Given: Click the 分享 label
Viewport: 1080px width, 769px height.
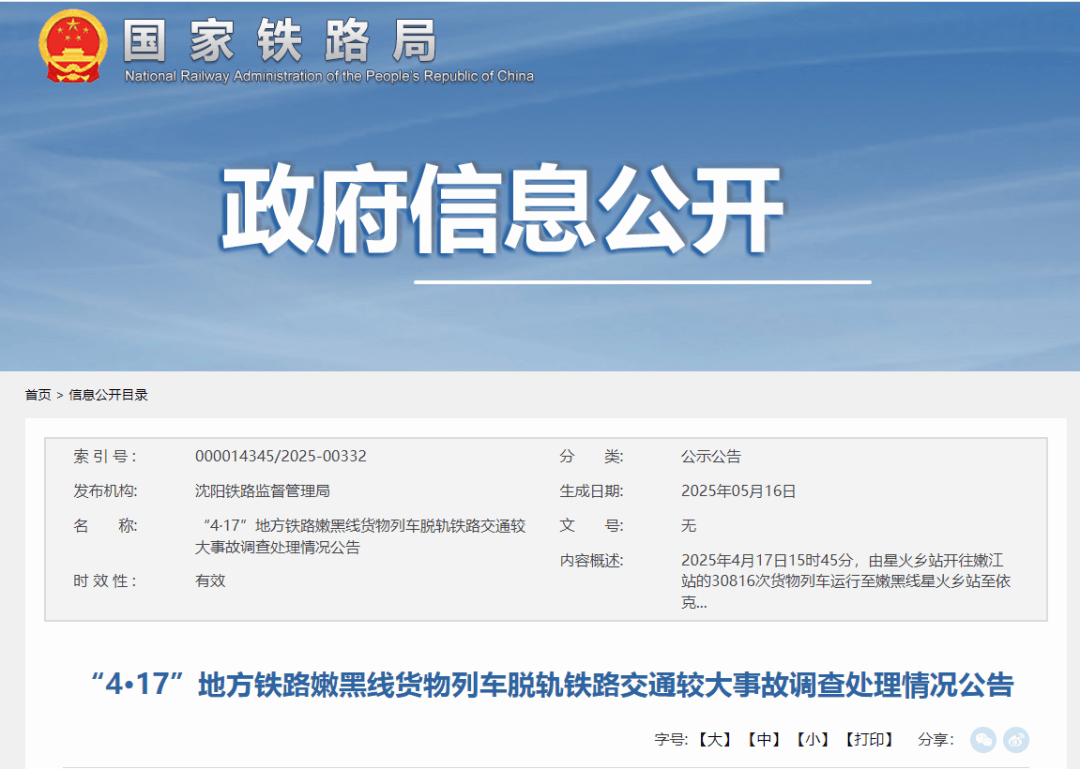Looking at the screenshot, I should (935, 739).
